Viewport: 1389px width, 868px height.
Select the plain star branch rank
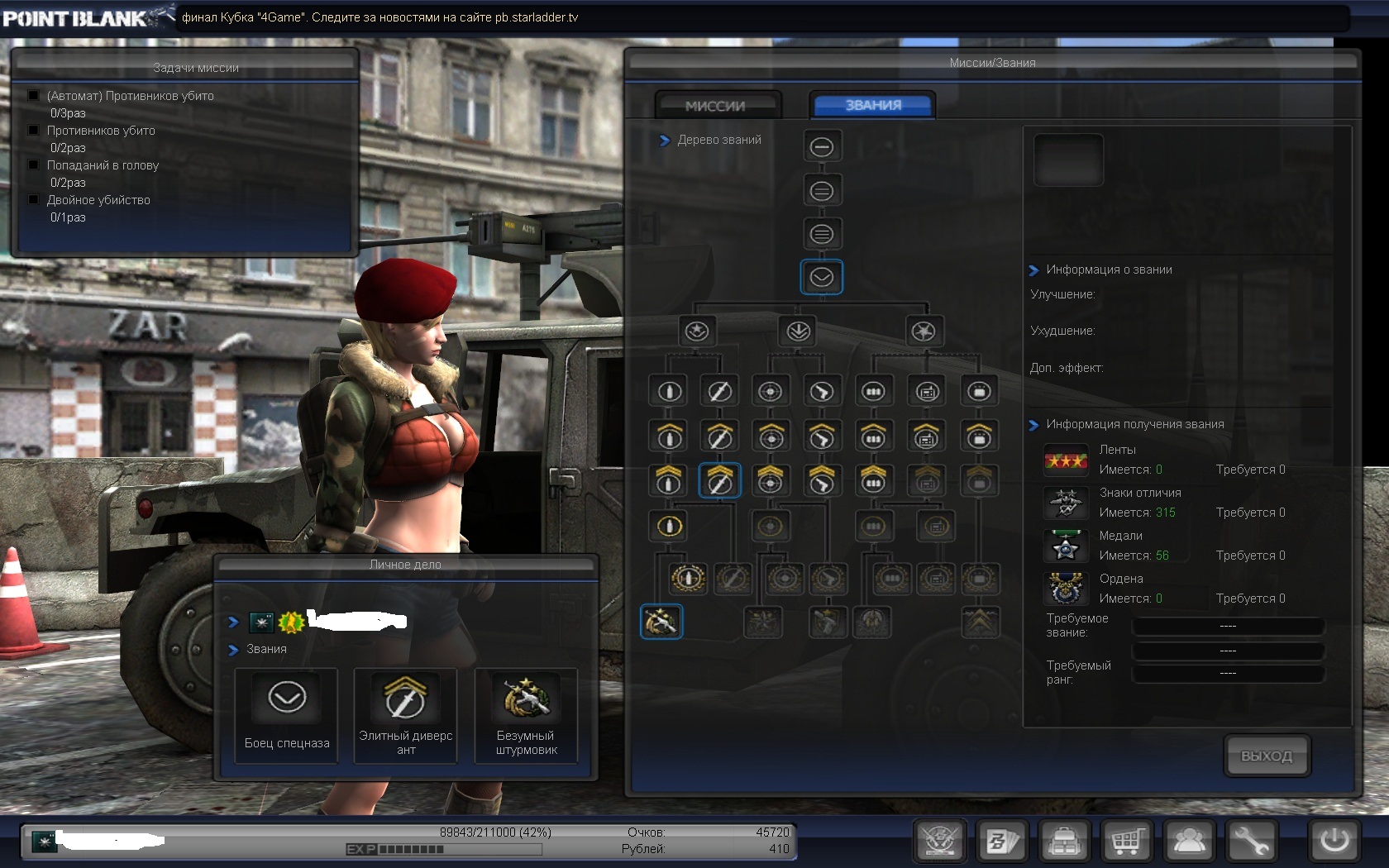[923, 331]
